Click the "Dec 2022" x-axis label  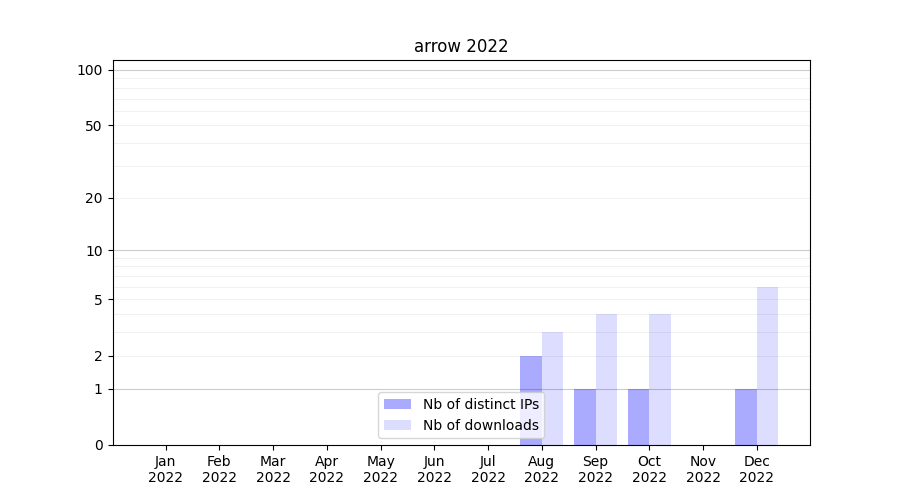[757, 469]
